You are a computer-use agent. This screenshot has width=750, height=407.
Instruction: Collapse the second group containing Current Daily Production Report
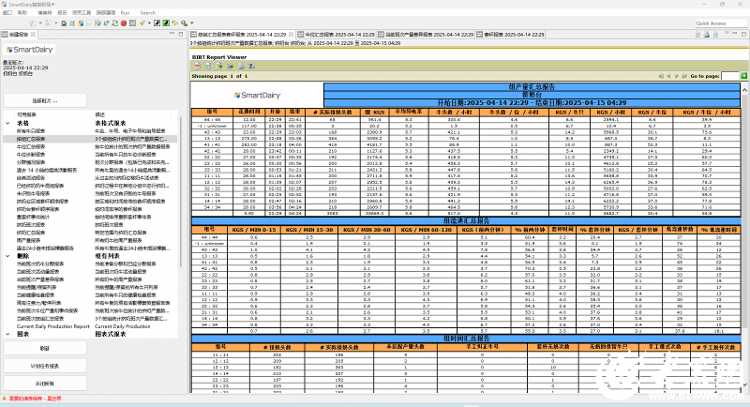tap(8, 256)
